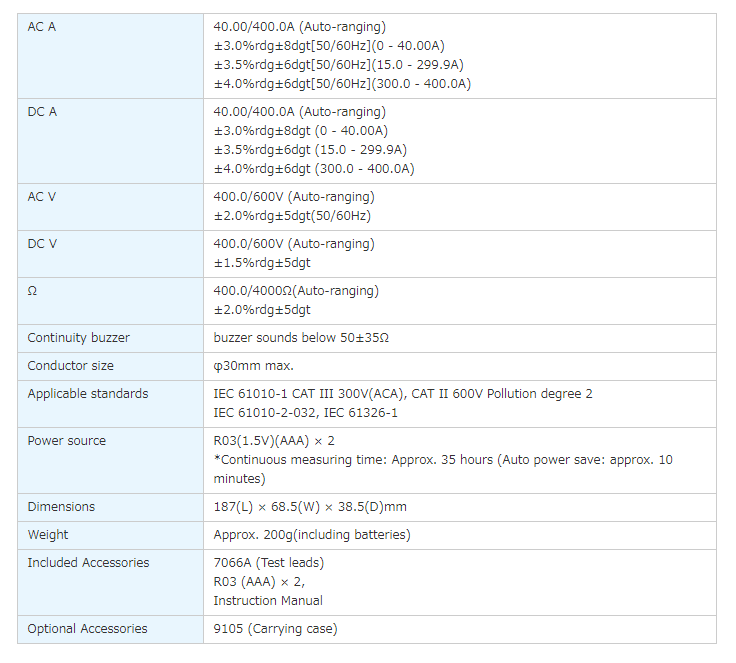Image resolution: width=736 pixels, height=663 pixels.
Task: Select the buzzer sounds below 50±35Ω text
Action: tap(301, 338)
